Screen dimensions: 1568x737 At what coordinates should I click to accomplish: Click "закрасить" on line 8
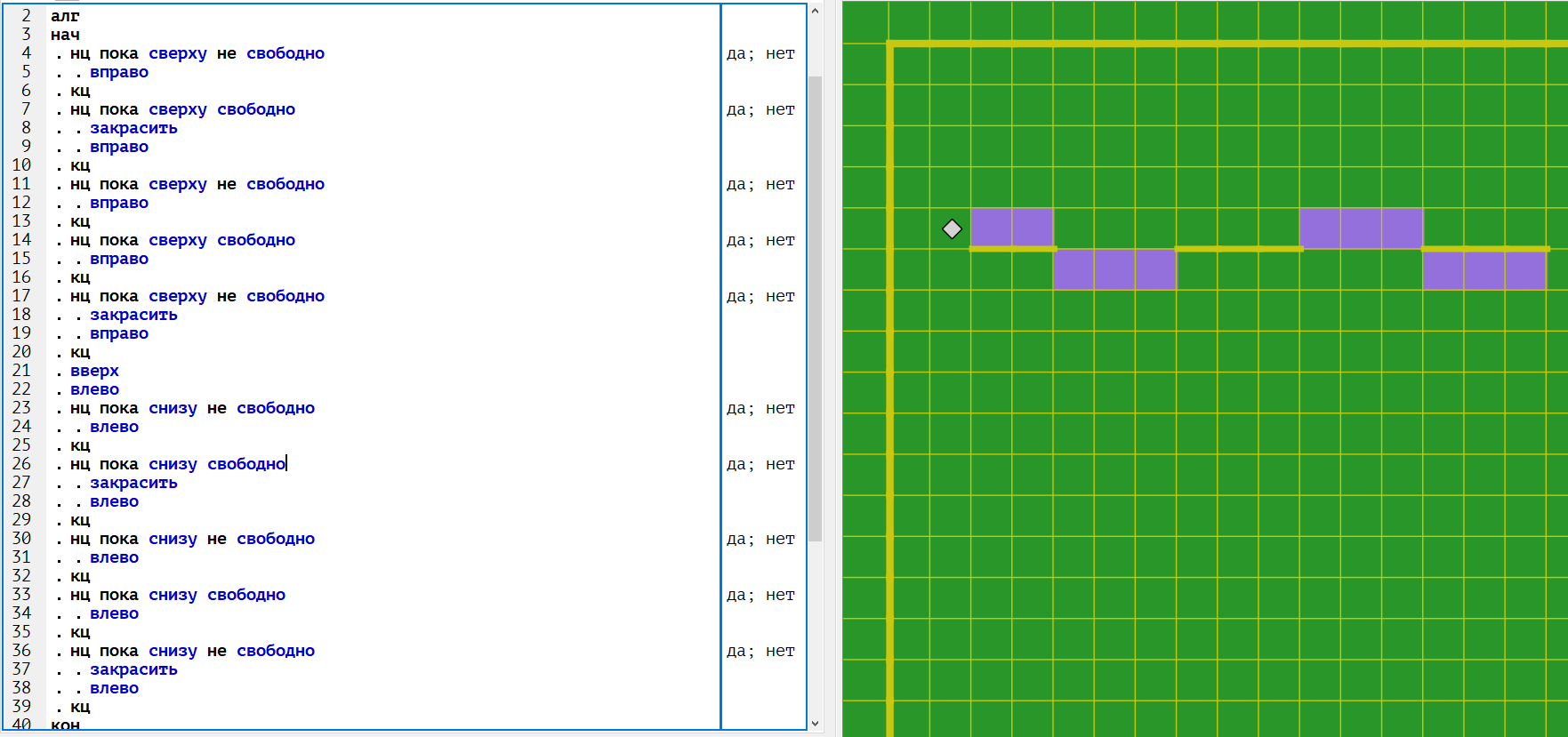pyautogui.click(x=133, y=128)
